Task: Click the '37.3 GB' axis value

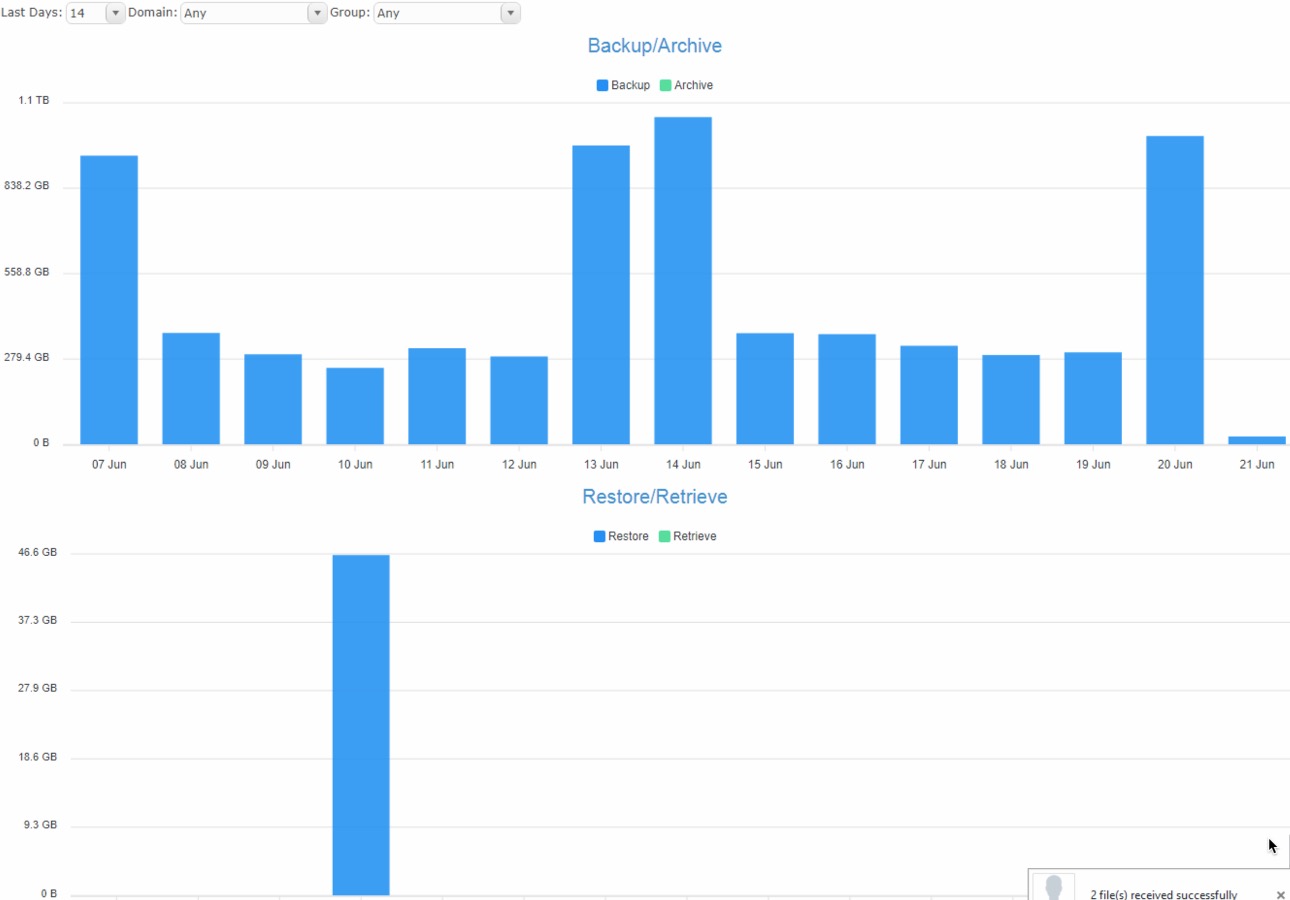Action: [x=38, y=620]
